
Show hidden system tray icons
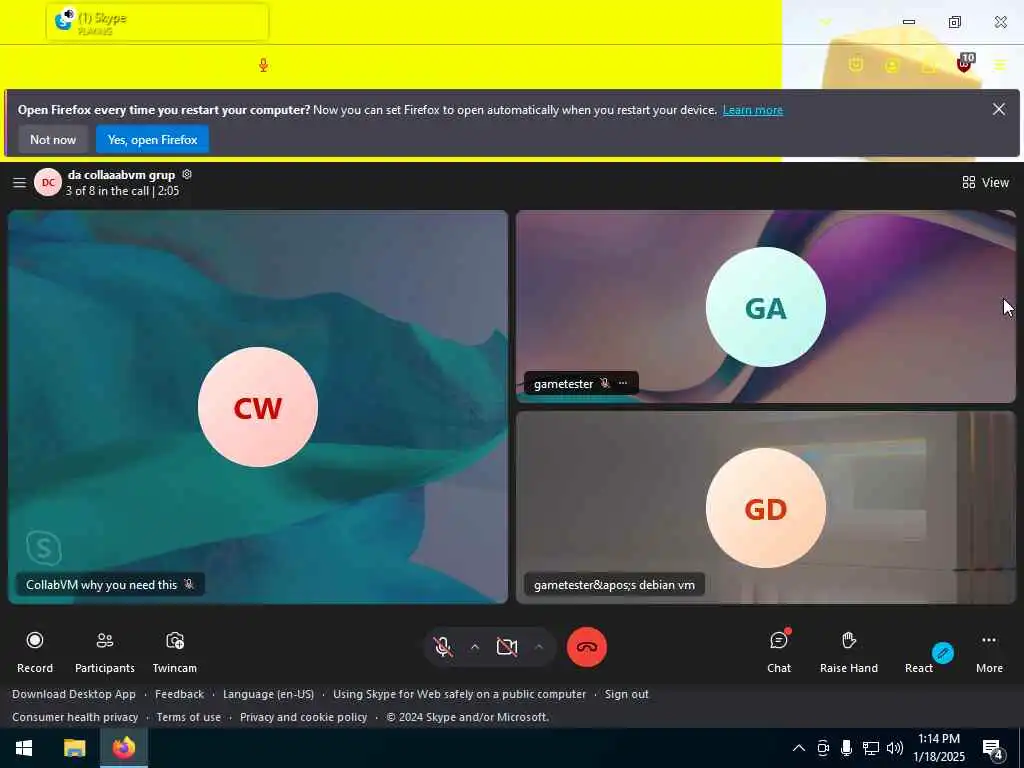click(799, 748)
